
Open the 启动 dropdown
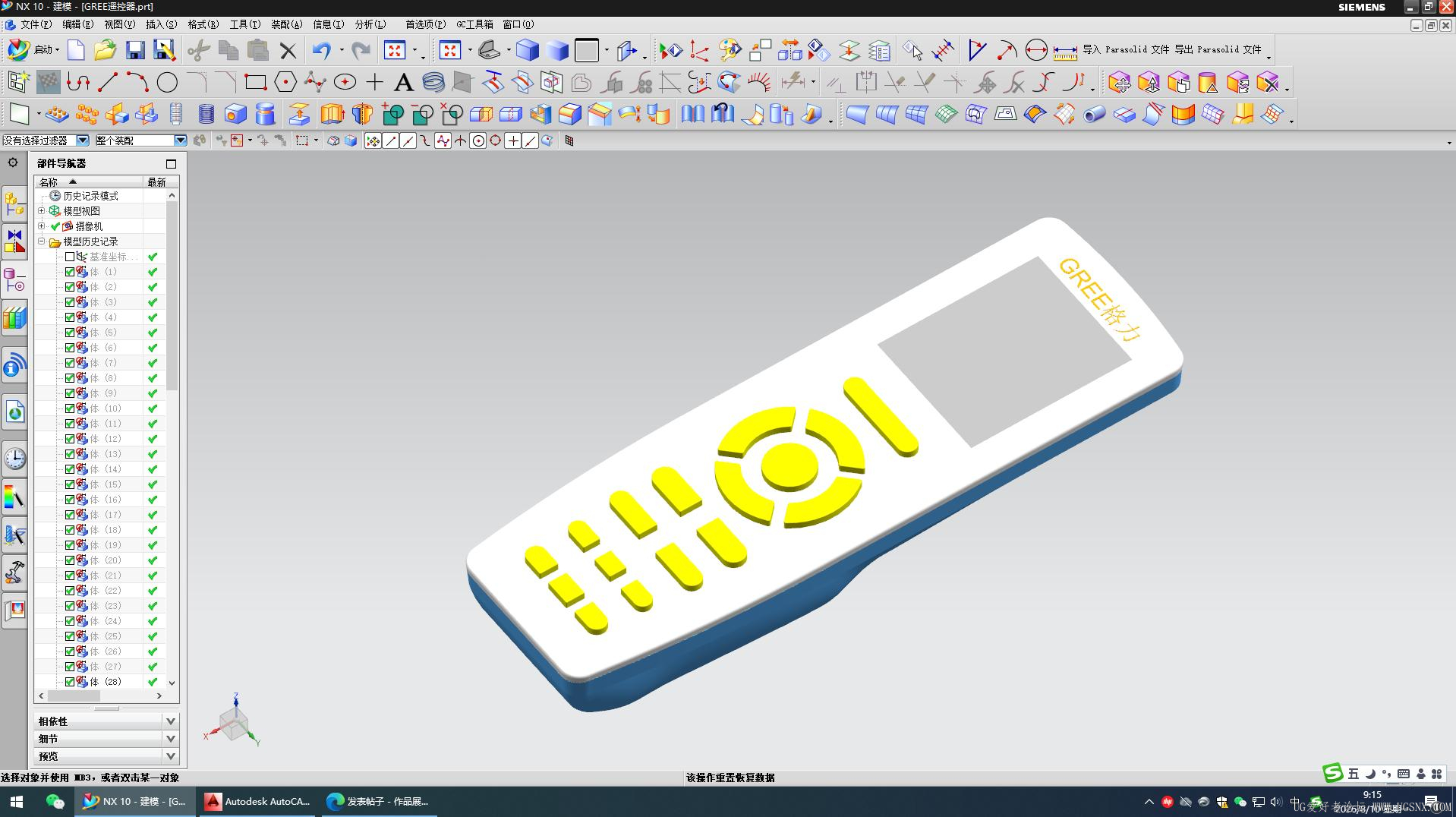[35, 50]
